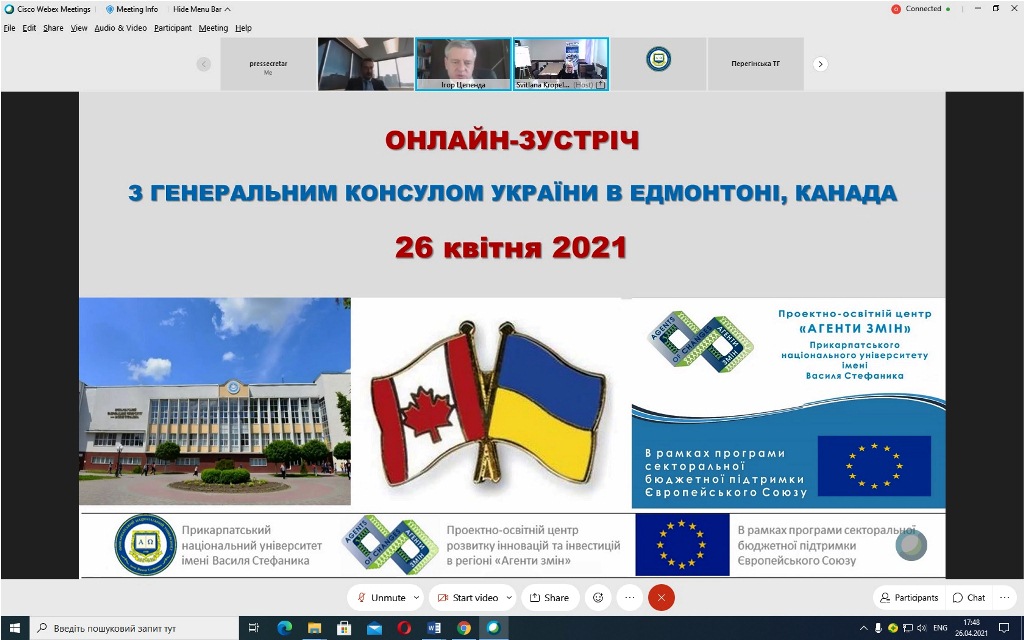Open Opera browser from the taskbar
This screenshot has height=640, width=1024.
pyautogui.click(x=404, y=628)
